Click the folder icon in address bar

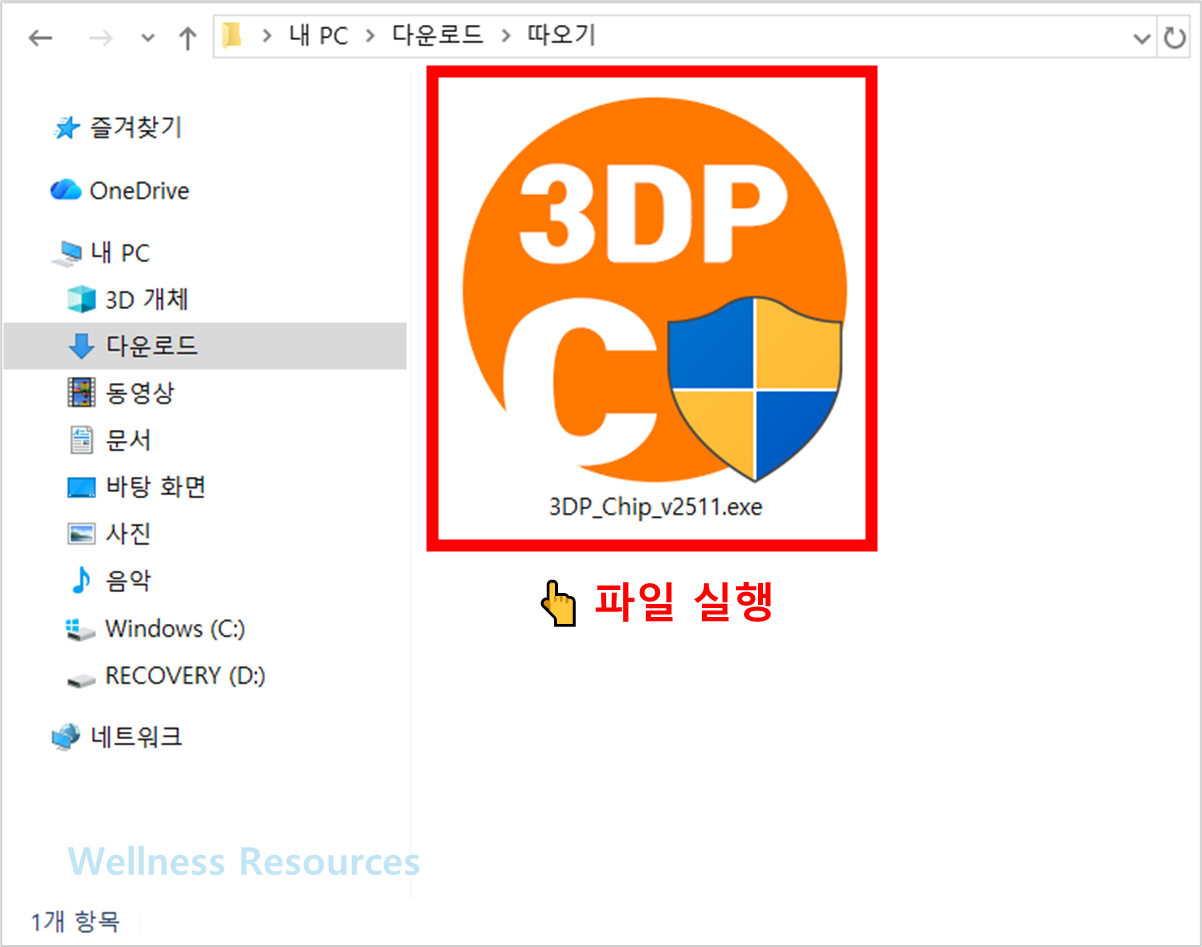(232, 37)
